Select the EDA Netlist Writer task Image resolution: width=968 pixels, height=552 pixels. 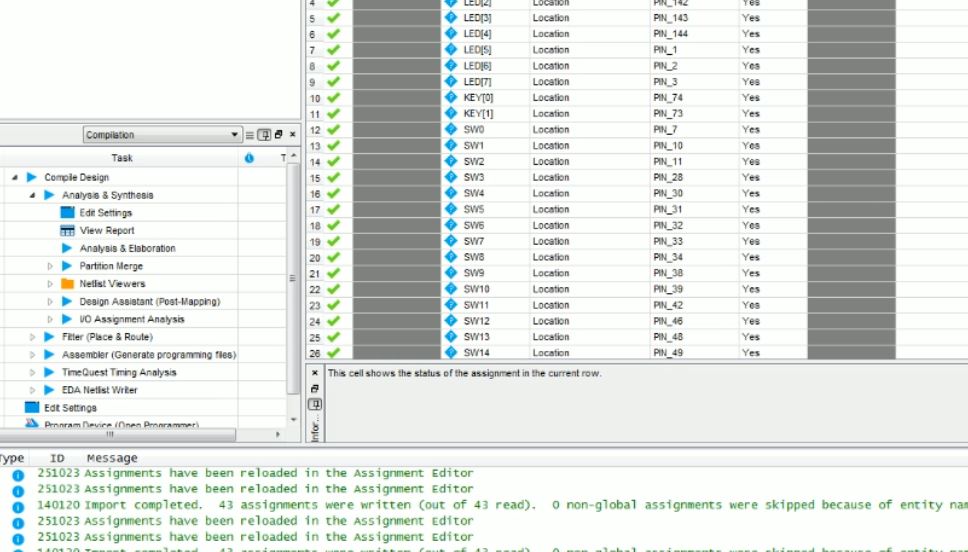[x=100, y=390]
